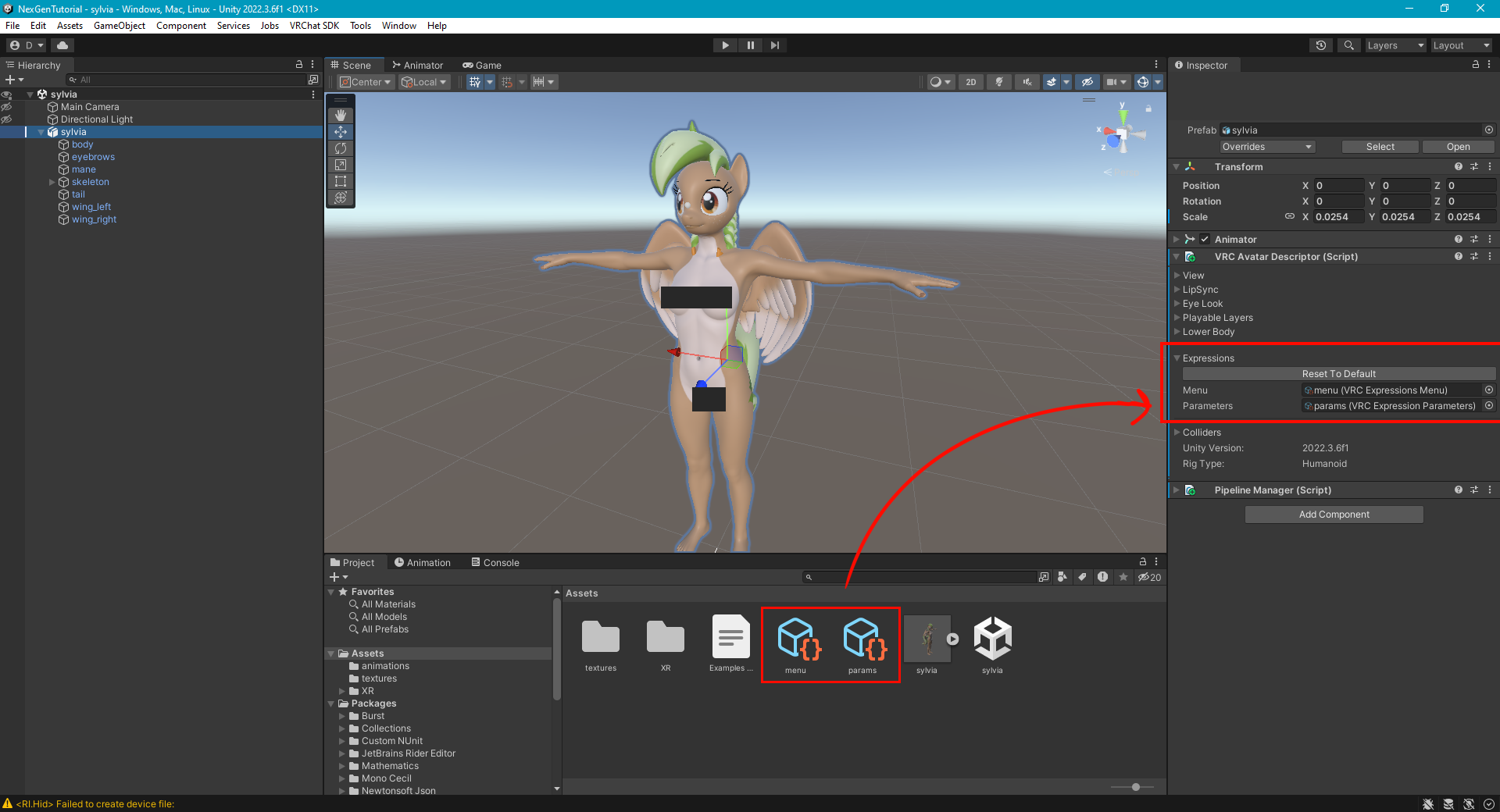Select the Scale tool
This screenshot has width=1500, height=812.
[341, 165]
